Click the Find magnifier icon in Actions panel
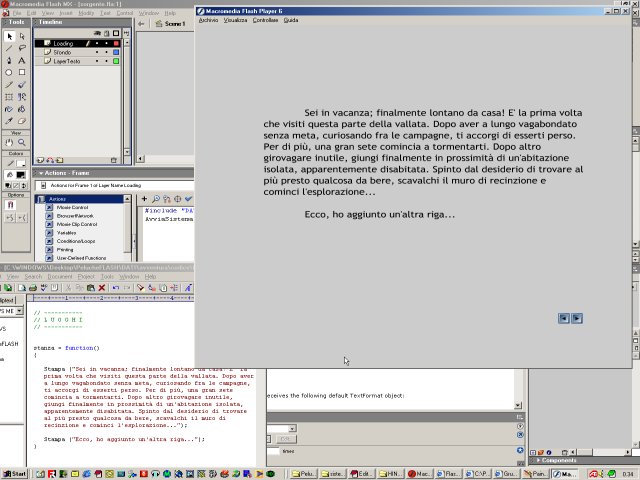The width and height of the screenshot is (640, 480). pos(156,199)
